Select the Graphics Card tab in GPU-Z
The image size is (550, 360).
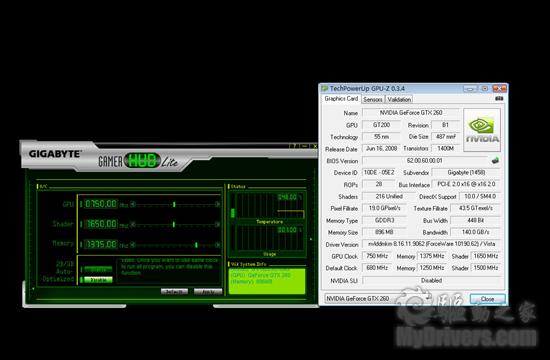(x=341, y=99)
